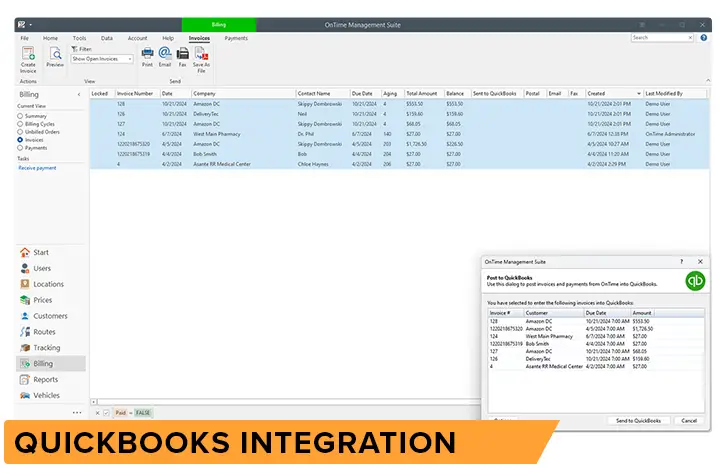Open the Account ribbon tab

(x=137, y=38)
